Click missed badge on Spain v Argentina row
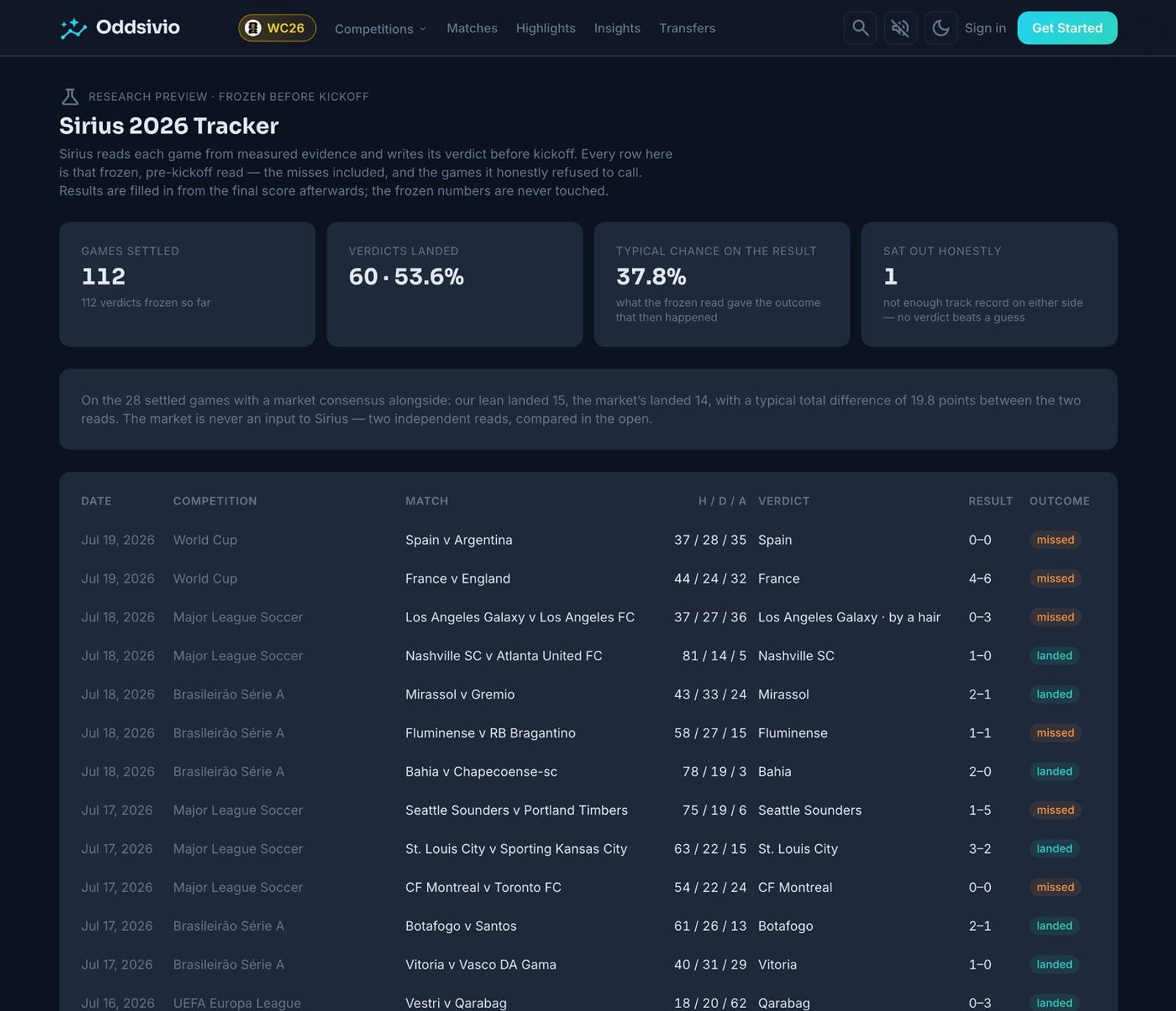Image resolution: width=1176 pixels, height=1011 pixels. pos(1055,540)
